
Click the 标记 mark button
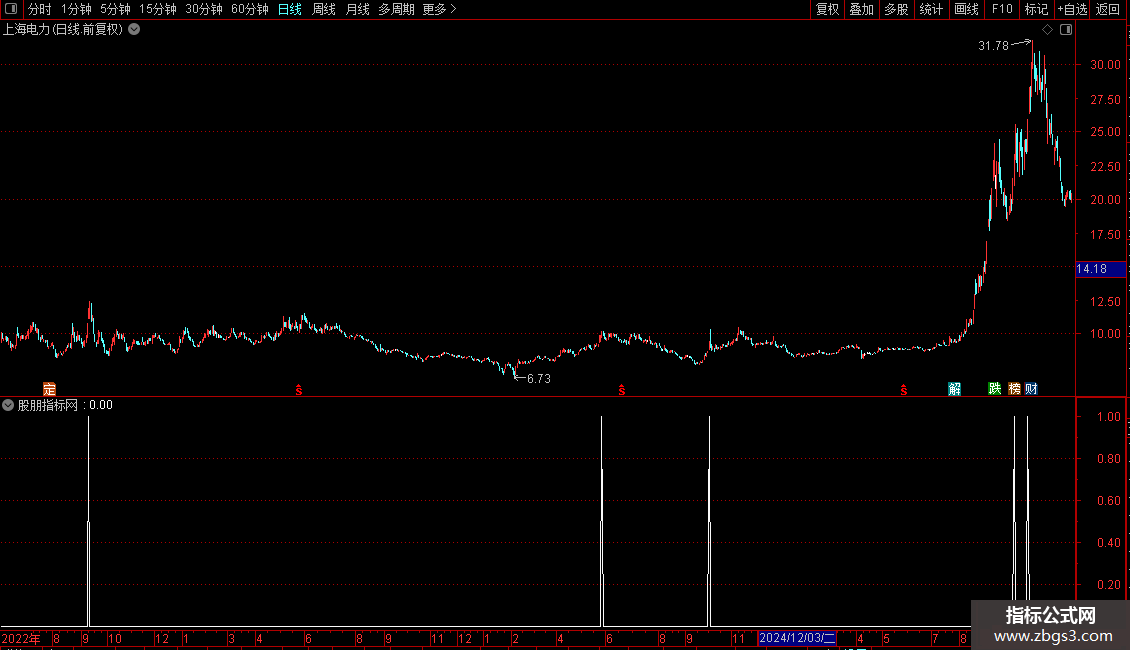coord(1036,9)
